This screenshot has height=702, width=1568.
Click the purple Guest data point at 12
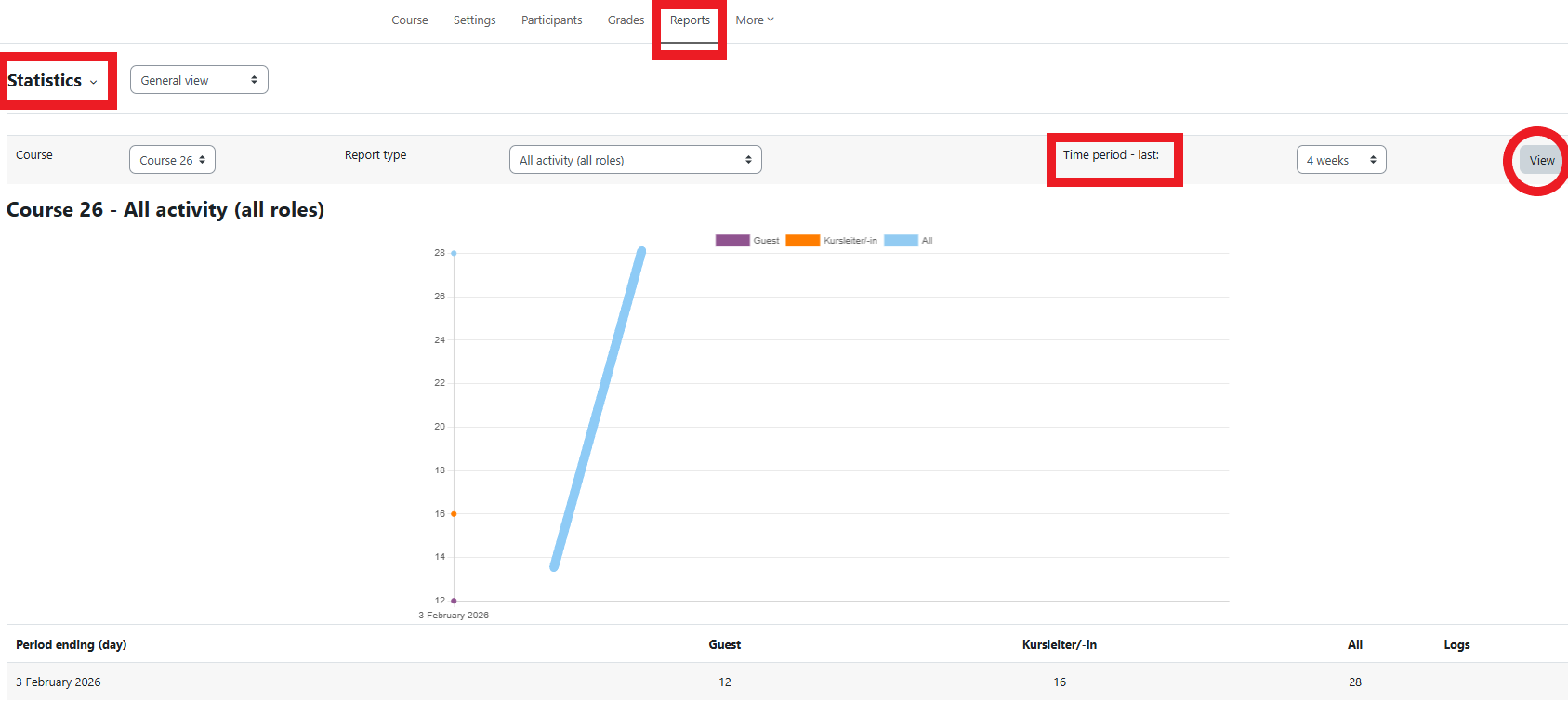pos(454,601)
